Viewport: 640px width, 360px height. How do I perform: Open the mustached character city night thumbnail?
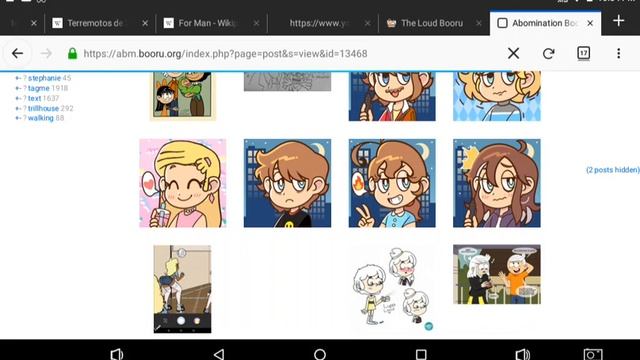(x=392, y=96)
